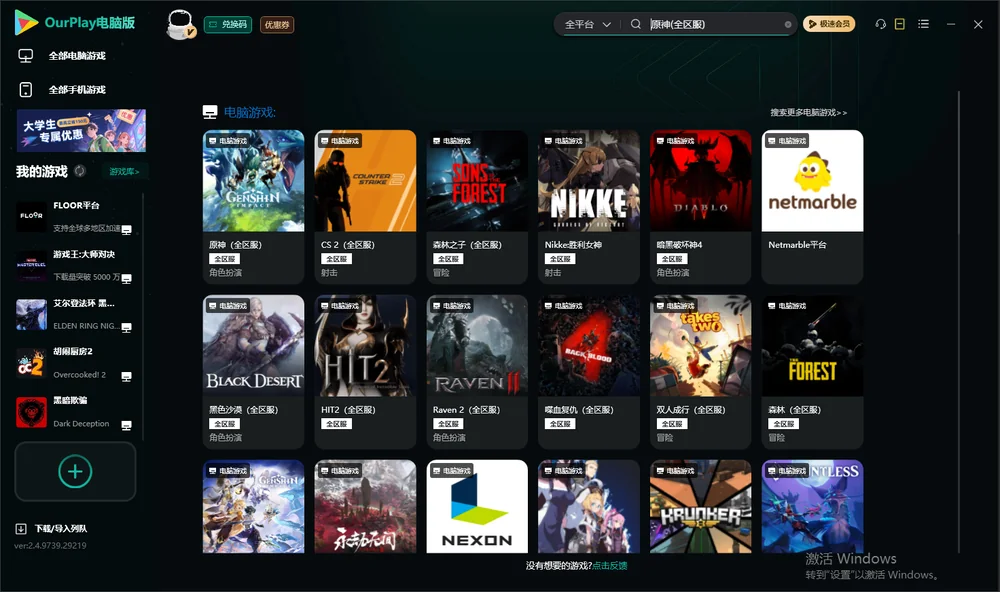Click the OurPlay logo icon
Screen dimensions: 1000x592
[26, 22]
